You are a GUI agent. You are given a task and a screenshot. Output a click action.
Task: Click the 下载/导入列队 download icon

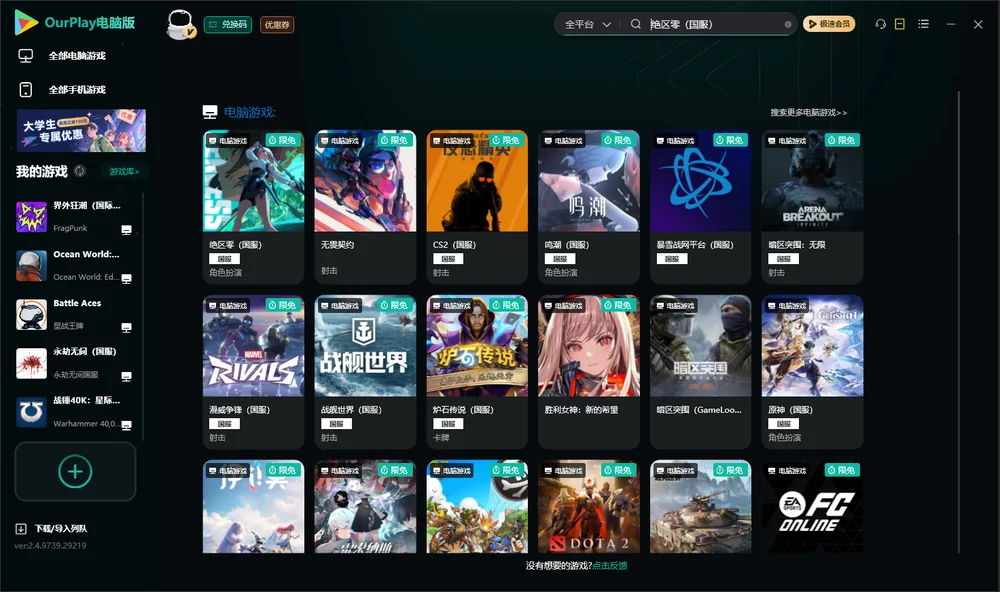[21, 528]
